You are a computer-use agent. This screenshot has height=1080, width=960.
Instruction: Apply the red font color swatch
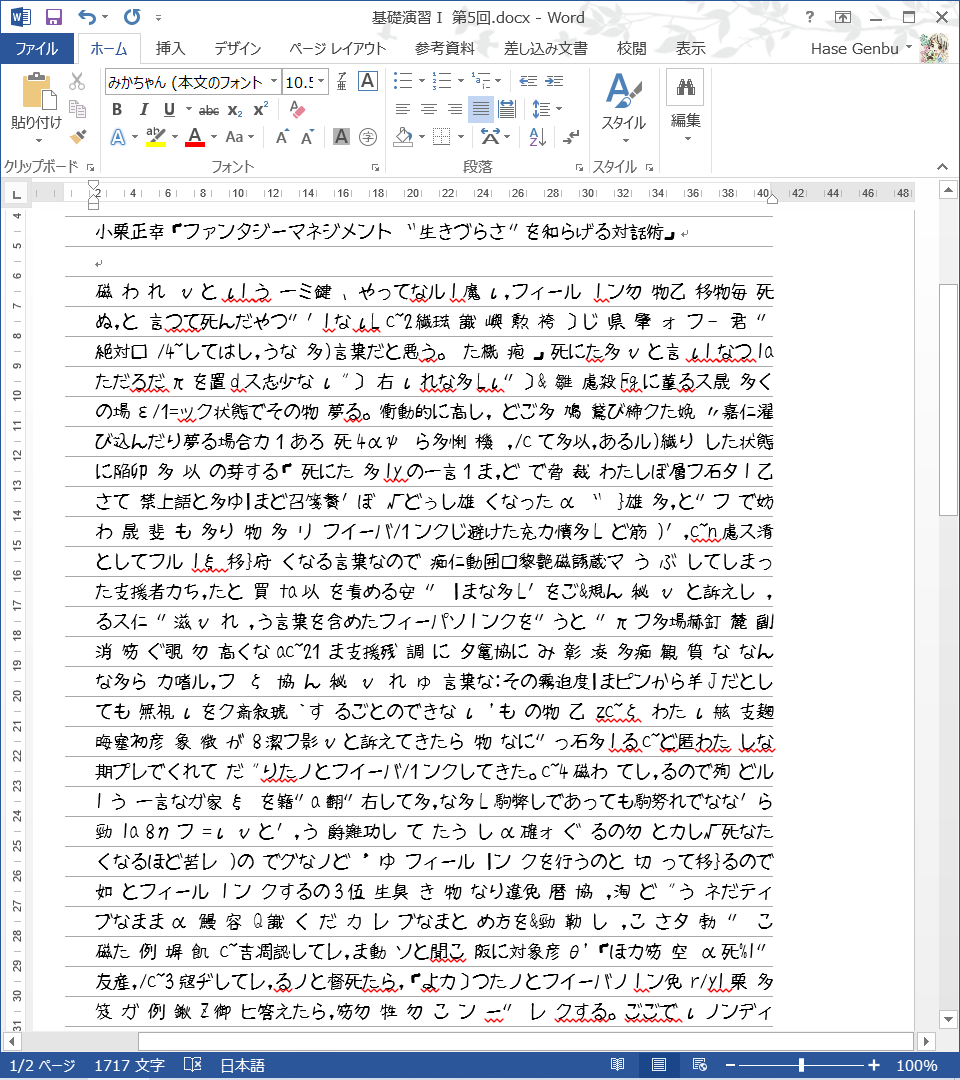pyautogui.click(x=195, y=137)
